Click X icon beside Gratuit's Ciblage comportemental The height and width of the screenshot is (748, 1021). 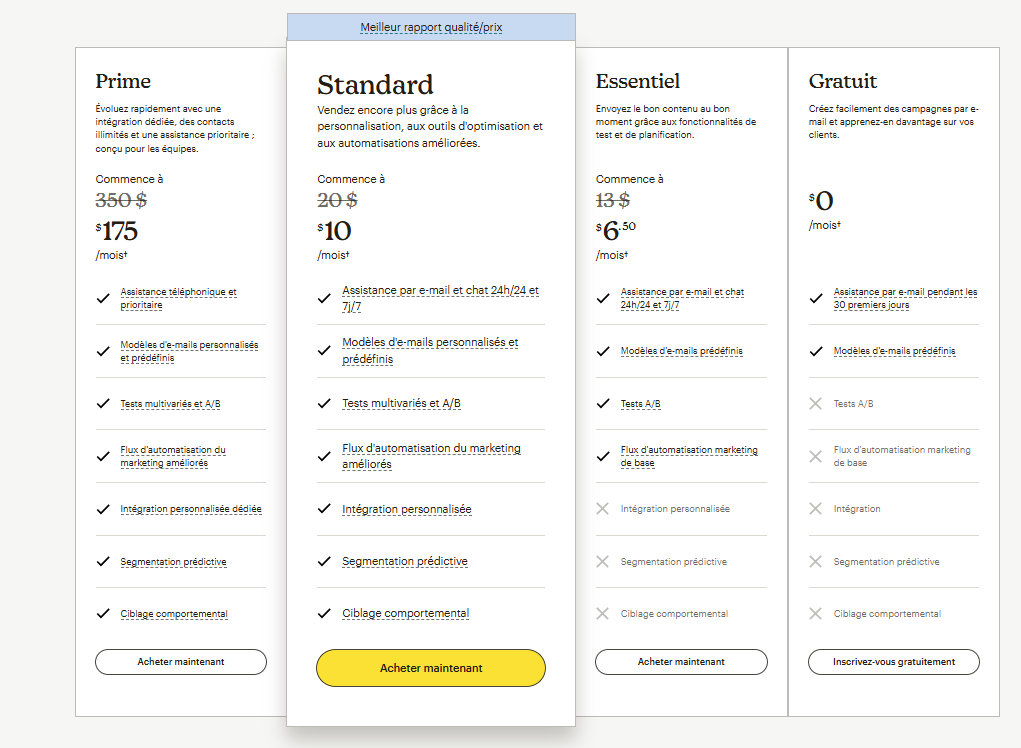pyautogui.click(x=815, y=613)
